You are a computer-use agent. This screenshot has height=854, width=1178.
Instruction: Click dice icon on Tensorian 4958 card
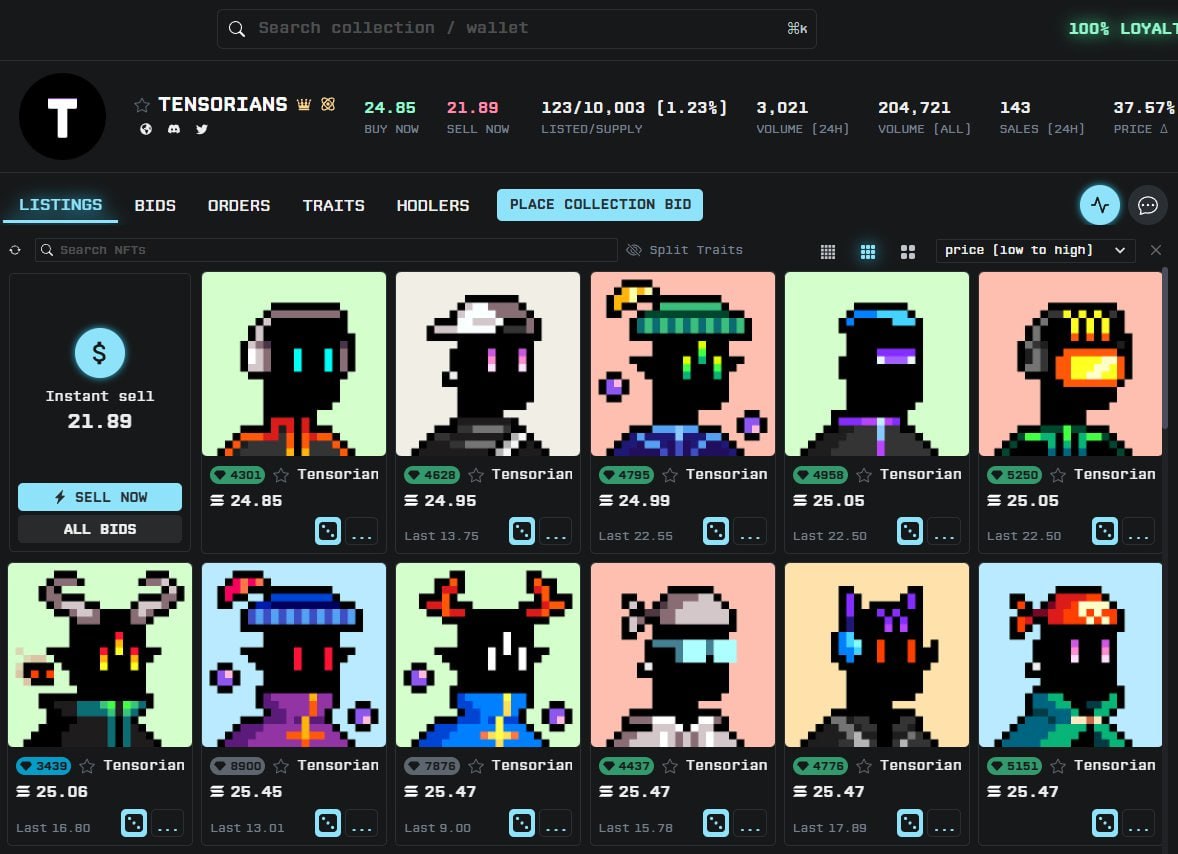click(910, 531)
